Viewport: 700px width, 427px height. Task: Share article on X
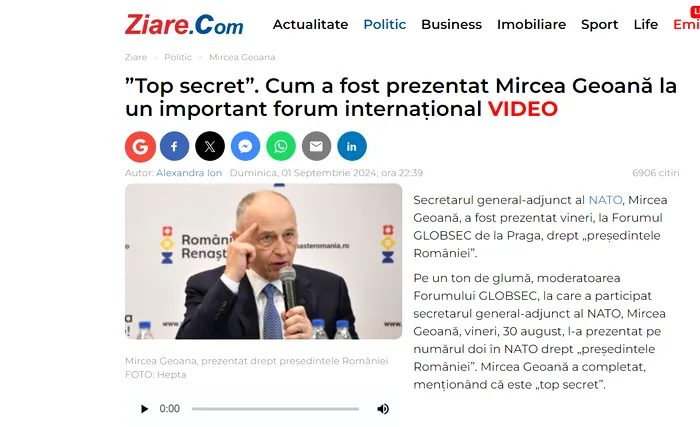pos(210,147)
